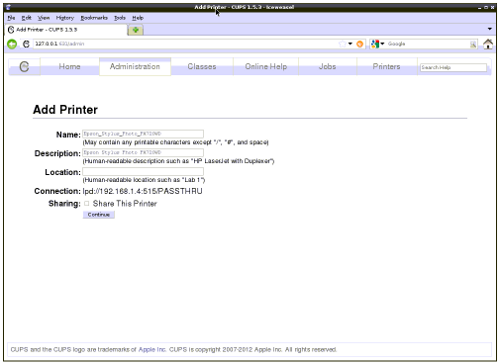
Task: Click the Location input field
Action: (x=143, y=171)
